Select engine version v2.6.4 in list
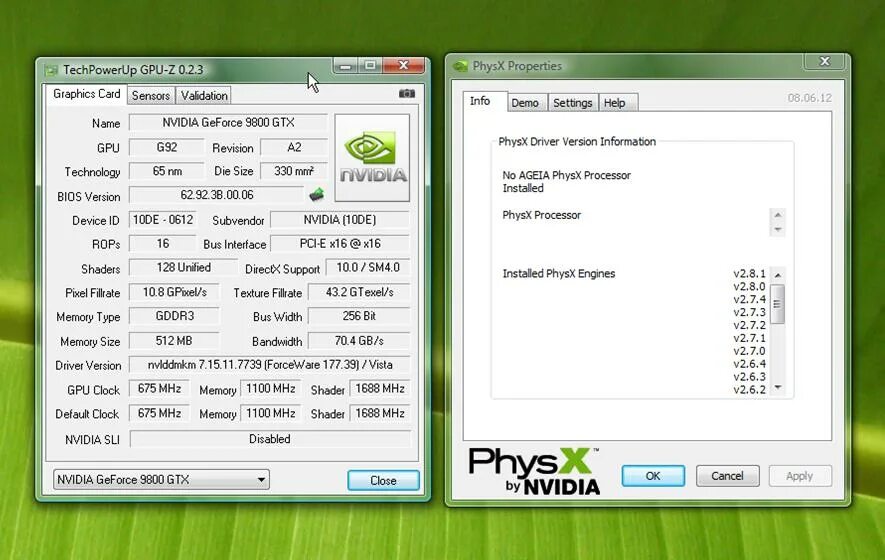Screen dimensions: 885x560 click(x=750, y=364)
